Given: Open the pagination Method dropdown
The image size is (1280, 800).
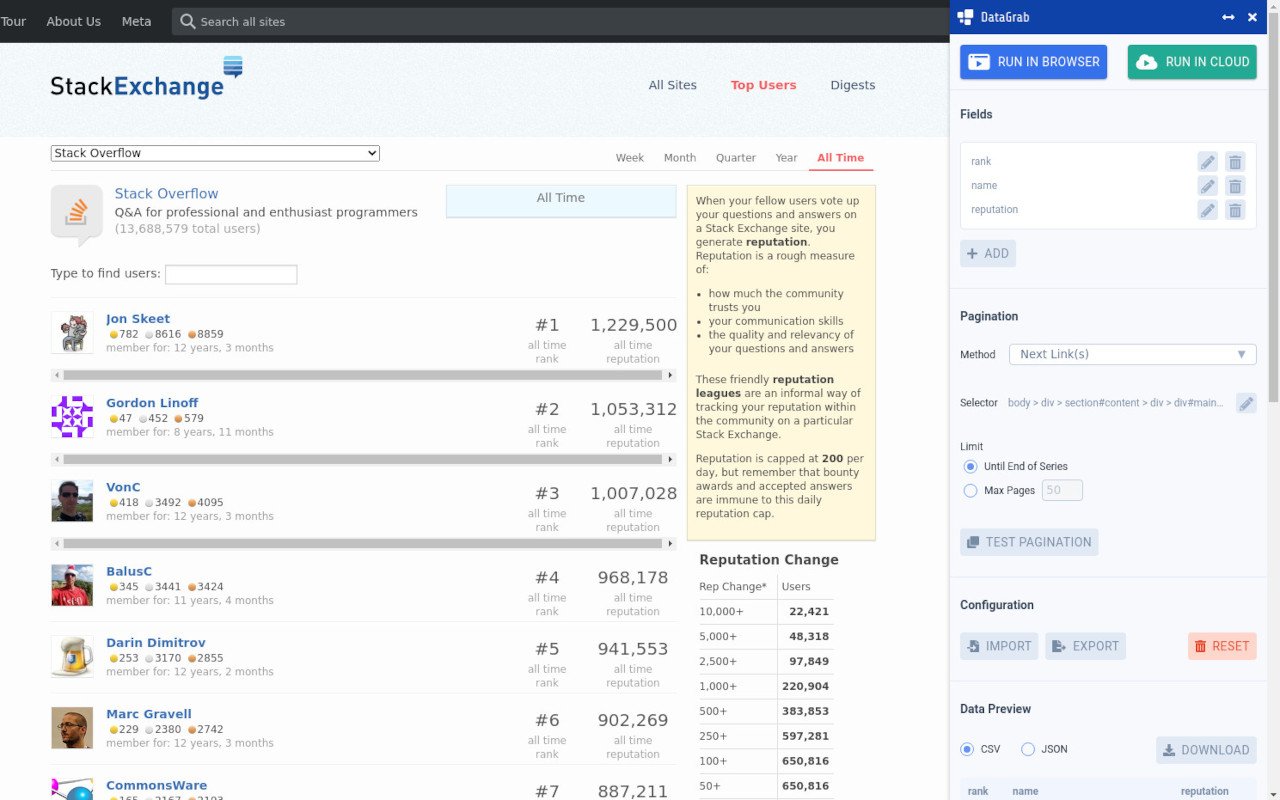Looking at the screenshot, I should 1132,354.
